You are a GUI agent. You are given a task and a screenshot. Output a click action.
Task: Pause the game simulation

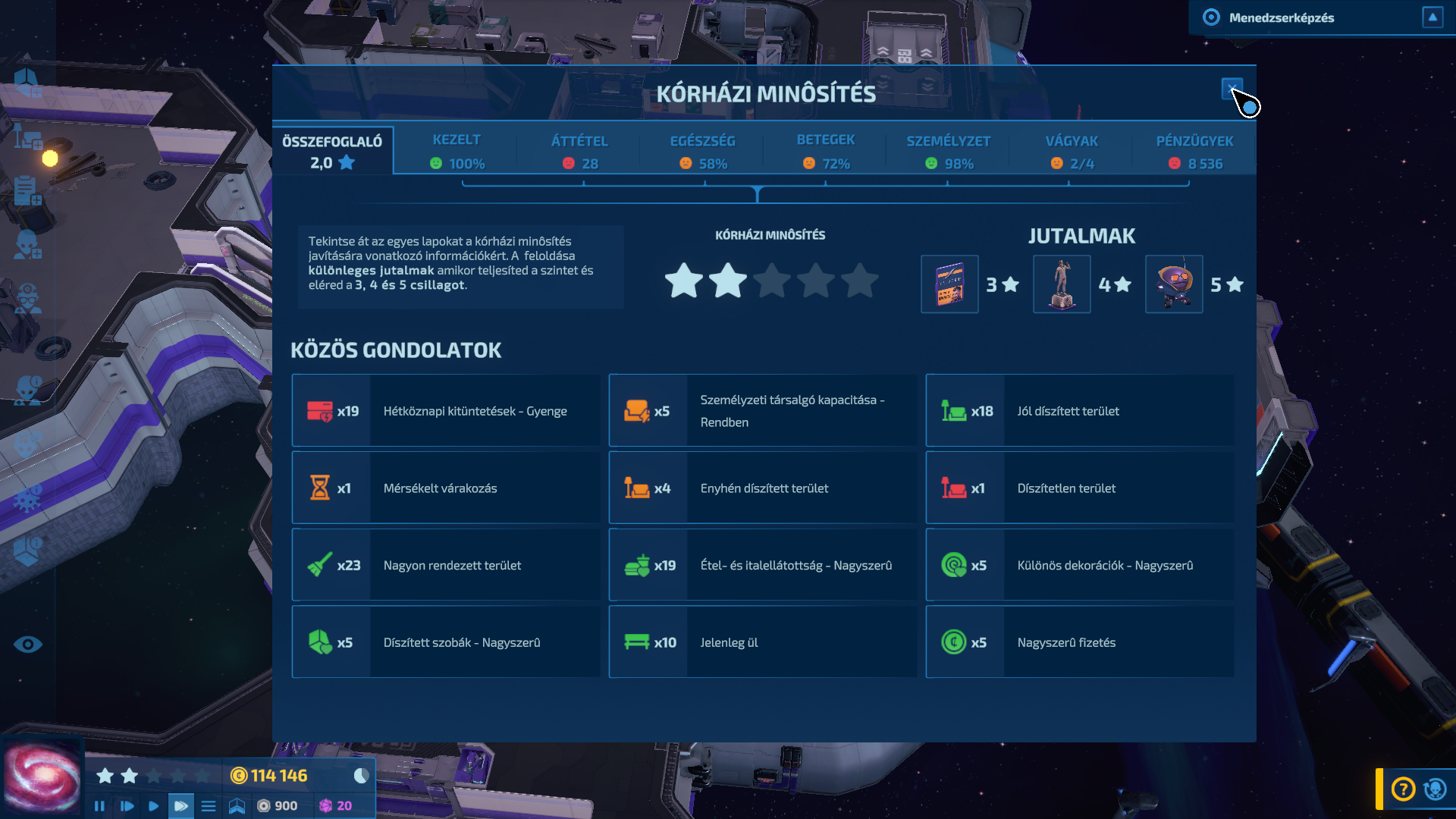click(99, 806)
